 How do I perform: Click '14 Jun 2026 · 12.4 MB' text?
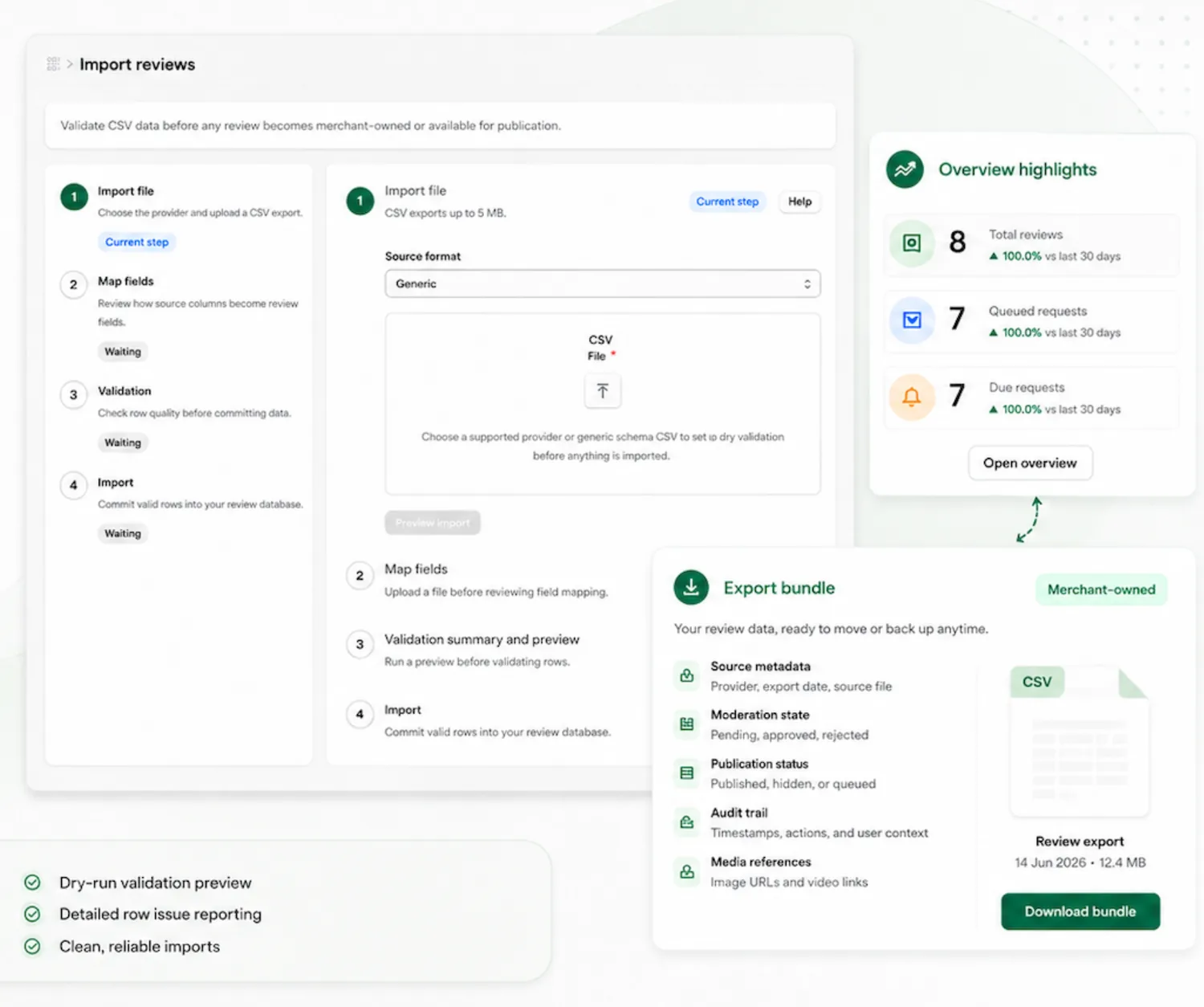click(x=1080, y=862)
